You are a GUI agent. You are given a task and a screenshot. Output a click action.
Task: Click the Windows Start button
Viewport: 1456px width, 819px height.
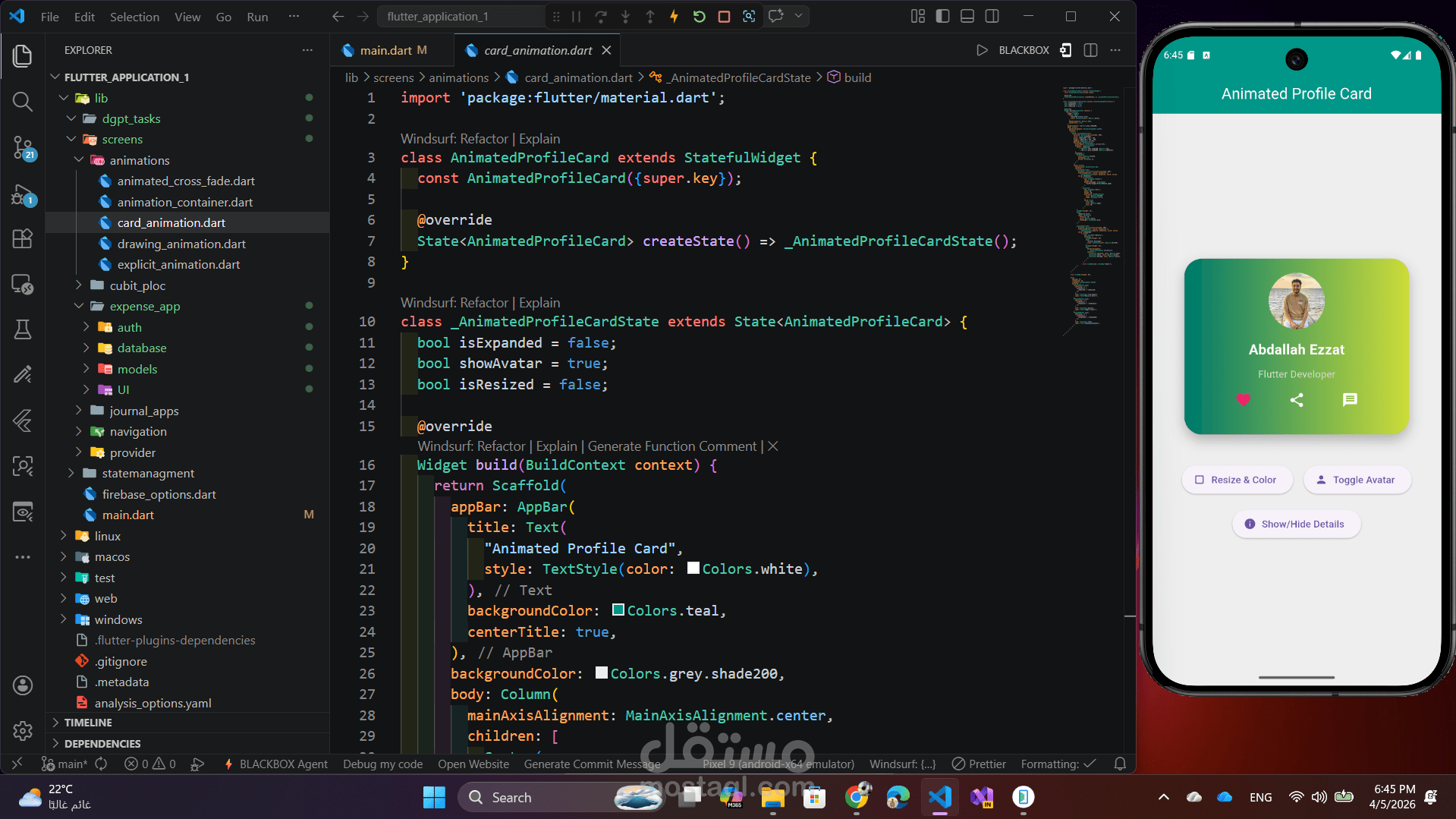pos(434,797)
